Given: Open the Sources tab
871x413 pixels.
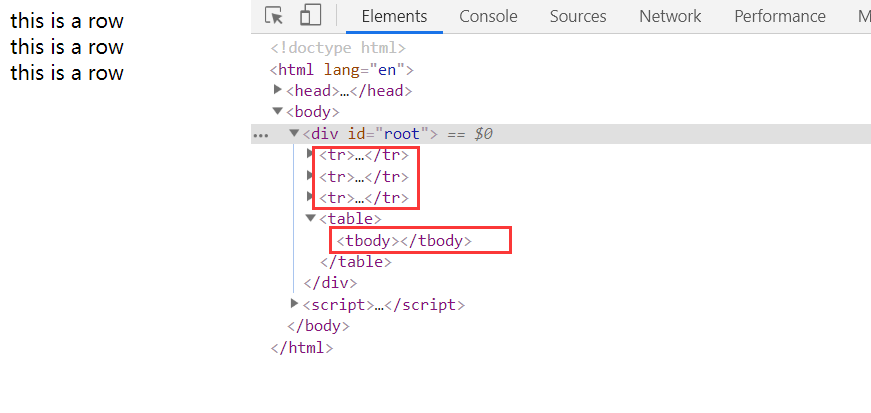Looking at the screenshot, I should tap(578, 17).
